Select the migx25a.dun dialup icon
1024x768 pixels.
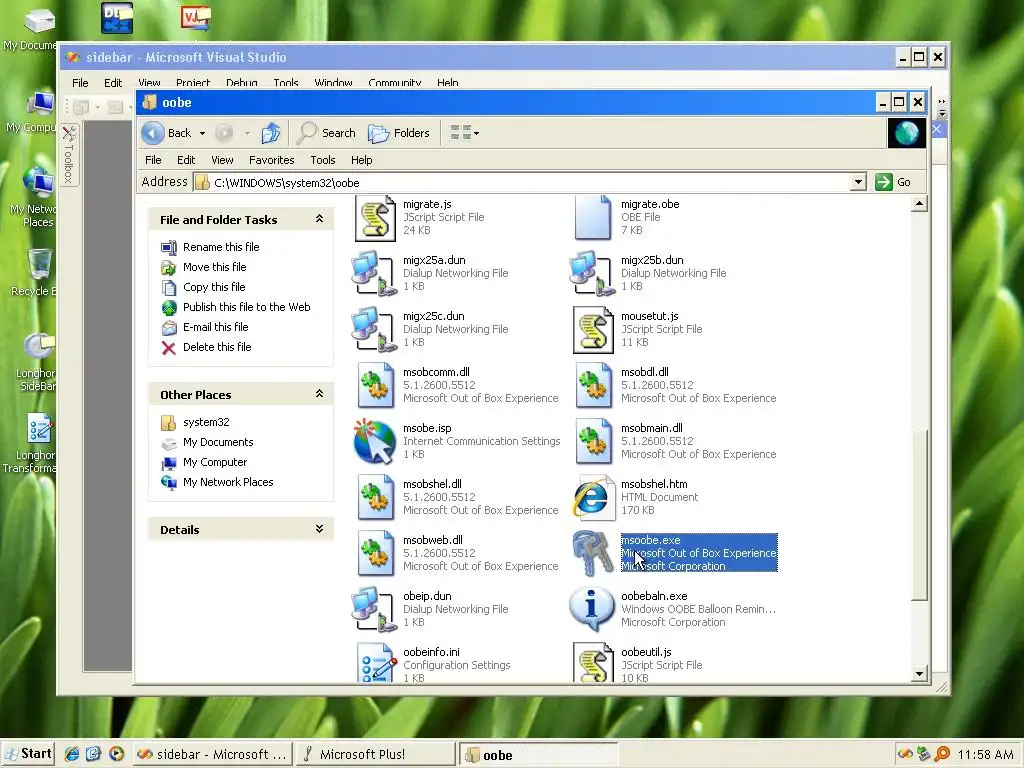[375, 273]
